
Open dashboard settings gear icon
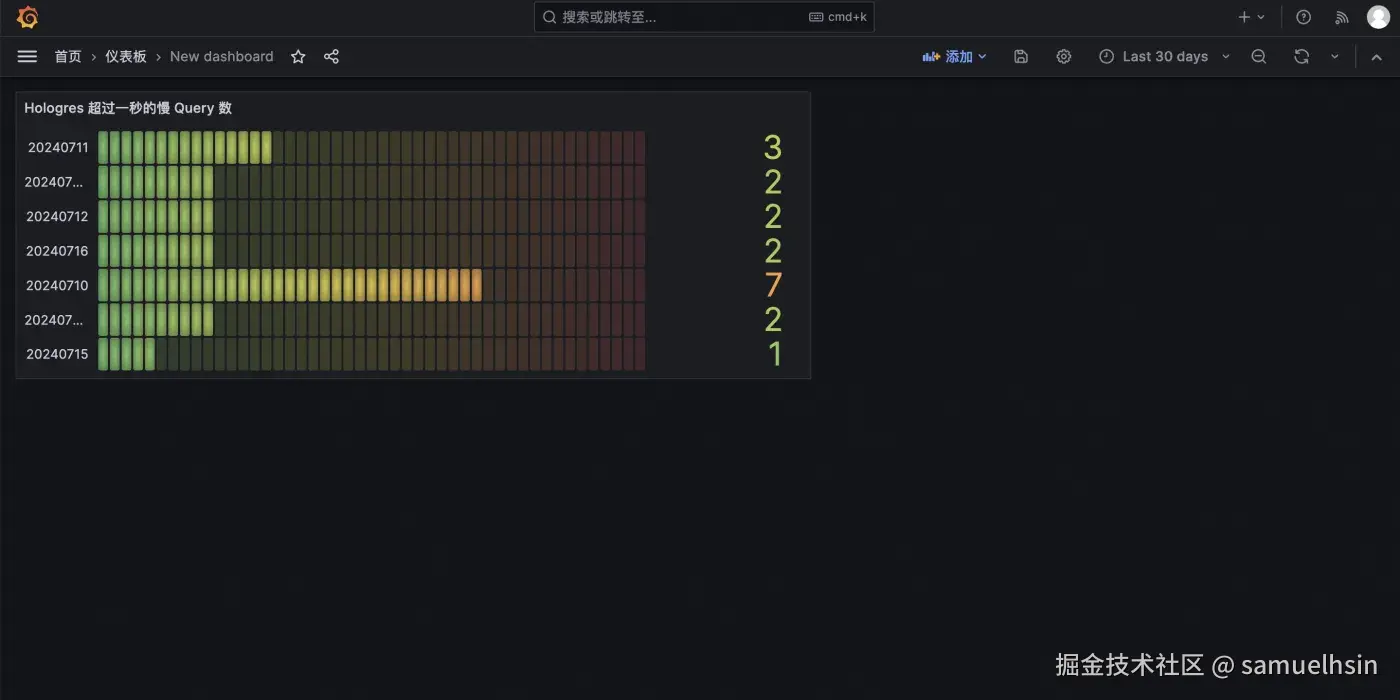1064,57
